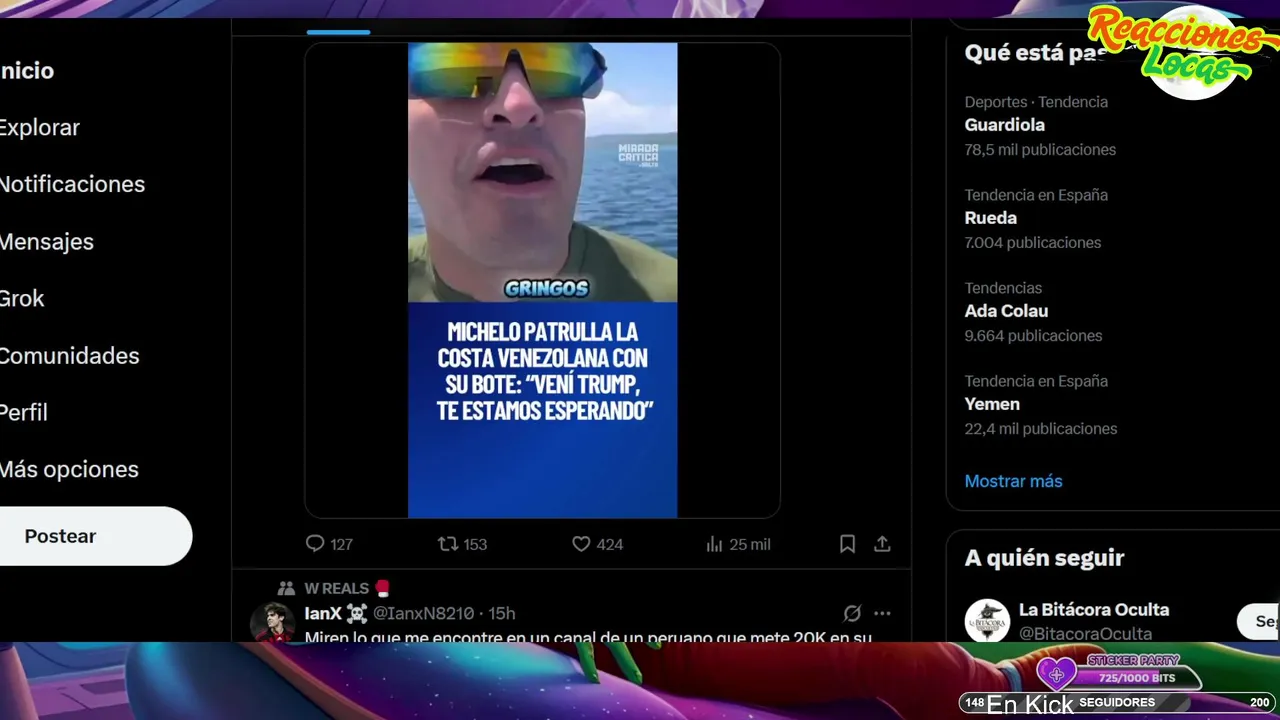Open IanX profile avatar
Image resolution: width=1280 pixels, height=720 pixels.
(272, 622)
